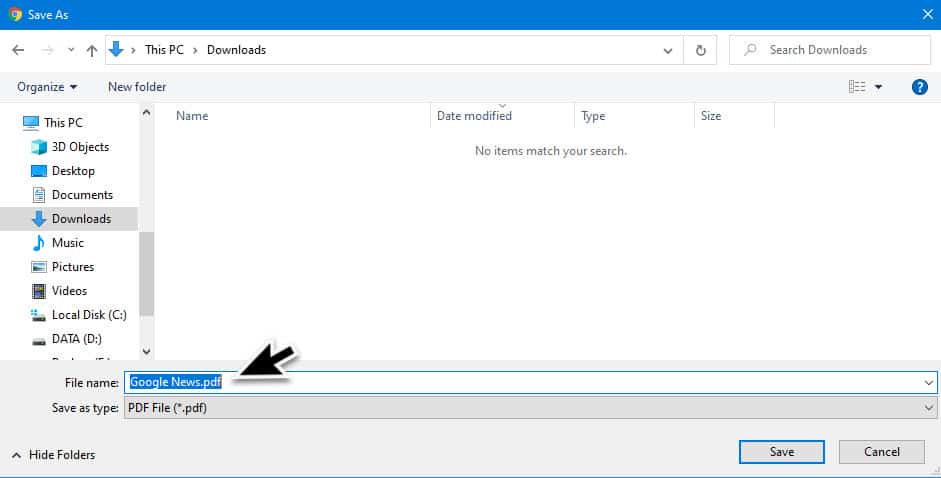Go up one folder level
The height and width of the screenshot is (478, 941).
92,50
